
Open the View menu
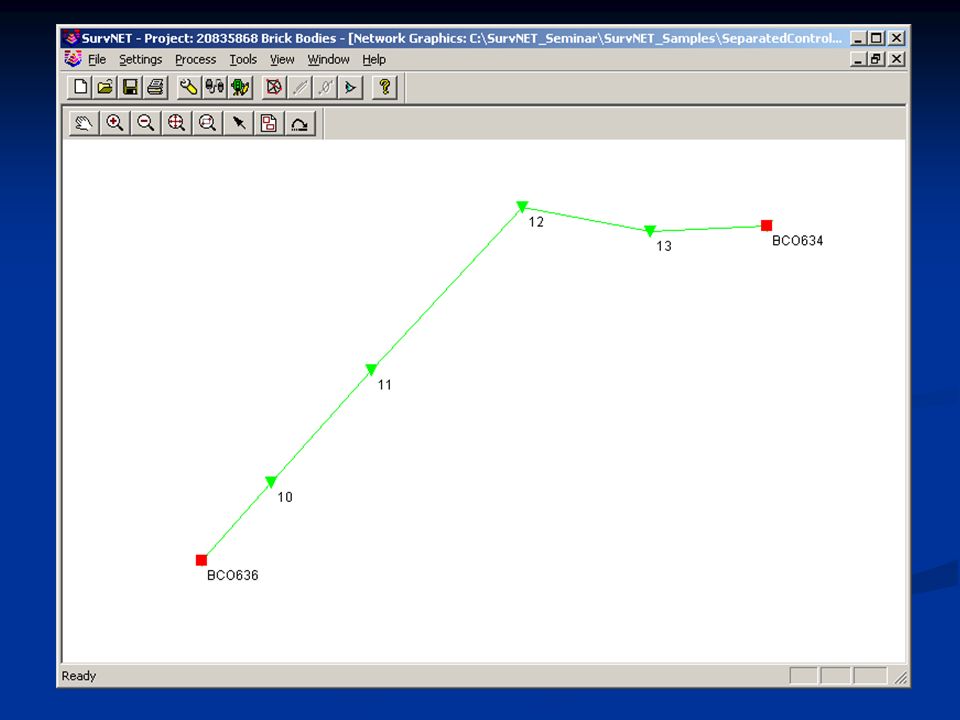282,59
